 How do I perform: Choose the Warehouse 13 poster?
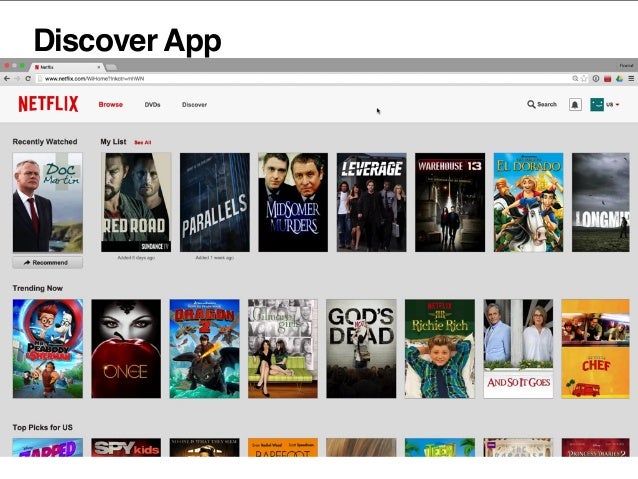pyautogui.click(x=450, y=202)
